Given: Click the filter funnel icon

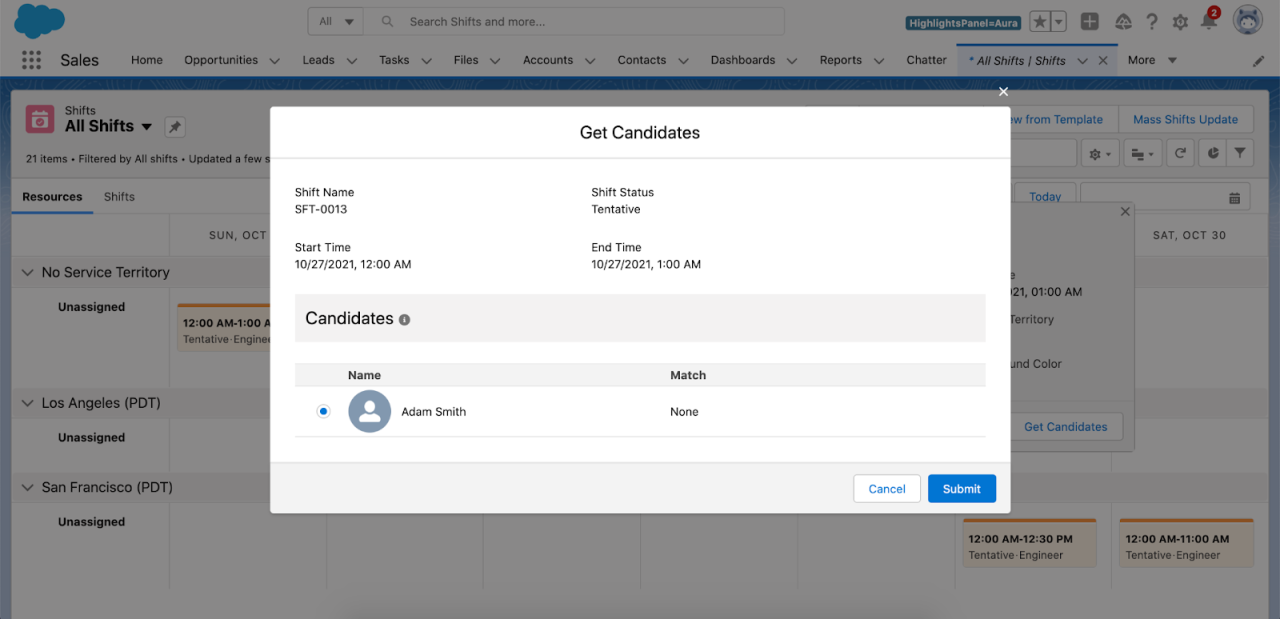Looking at the screenshot, I should tap(1240, 153).
